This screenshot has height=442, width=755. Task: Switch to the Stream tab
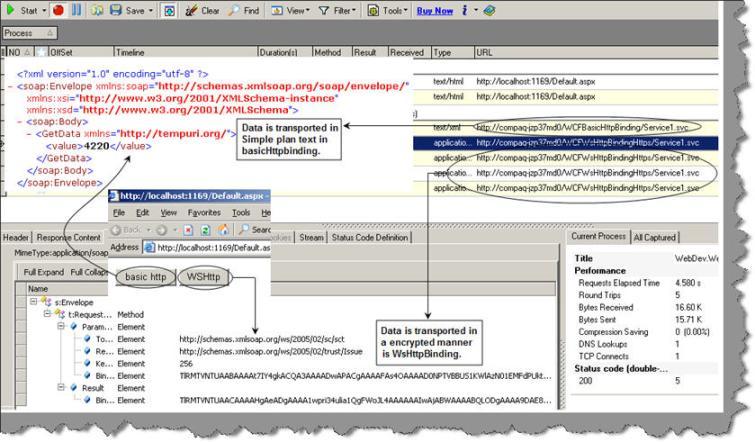point(312,237)
